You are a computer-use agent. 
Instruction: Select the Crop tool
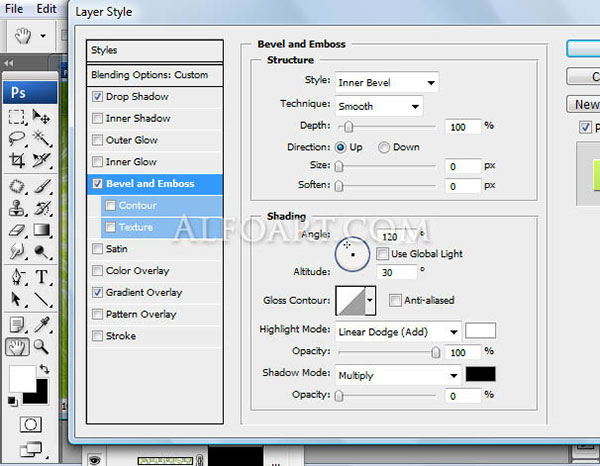click(x=16, y=160)
